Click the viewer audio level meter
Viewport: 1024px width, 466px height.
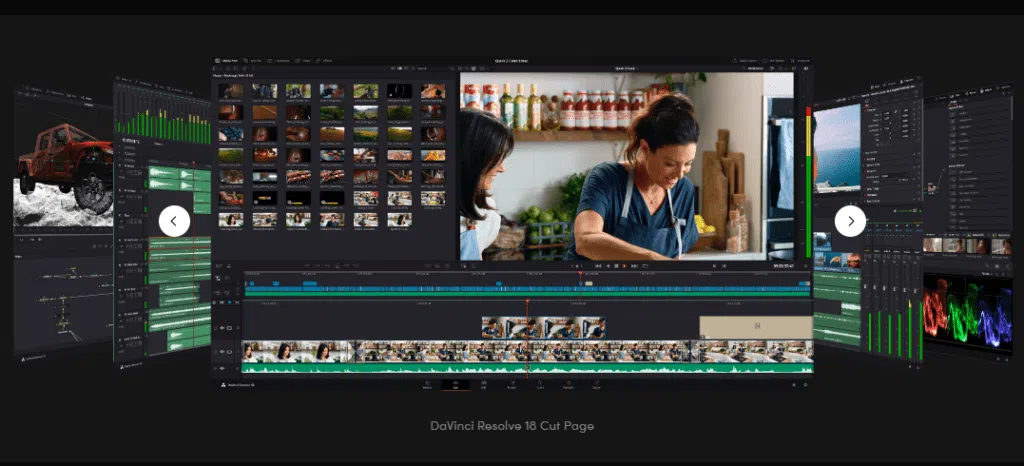(808, 183)
